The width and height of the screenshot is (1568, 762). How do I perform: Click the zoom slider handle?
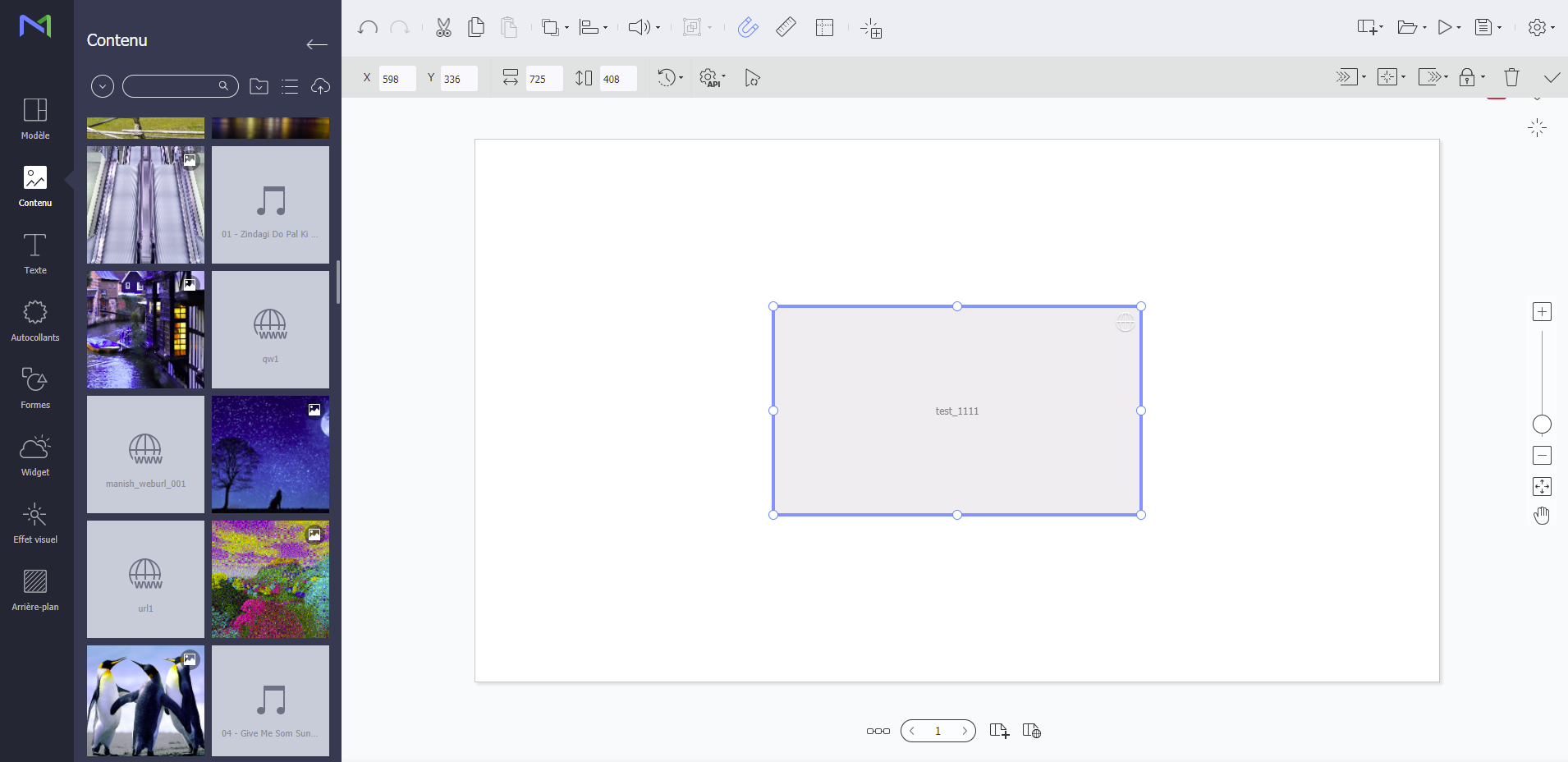[x=1542, y=425]
